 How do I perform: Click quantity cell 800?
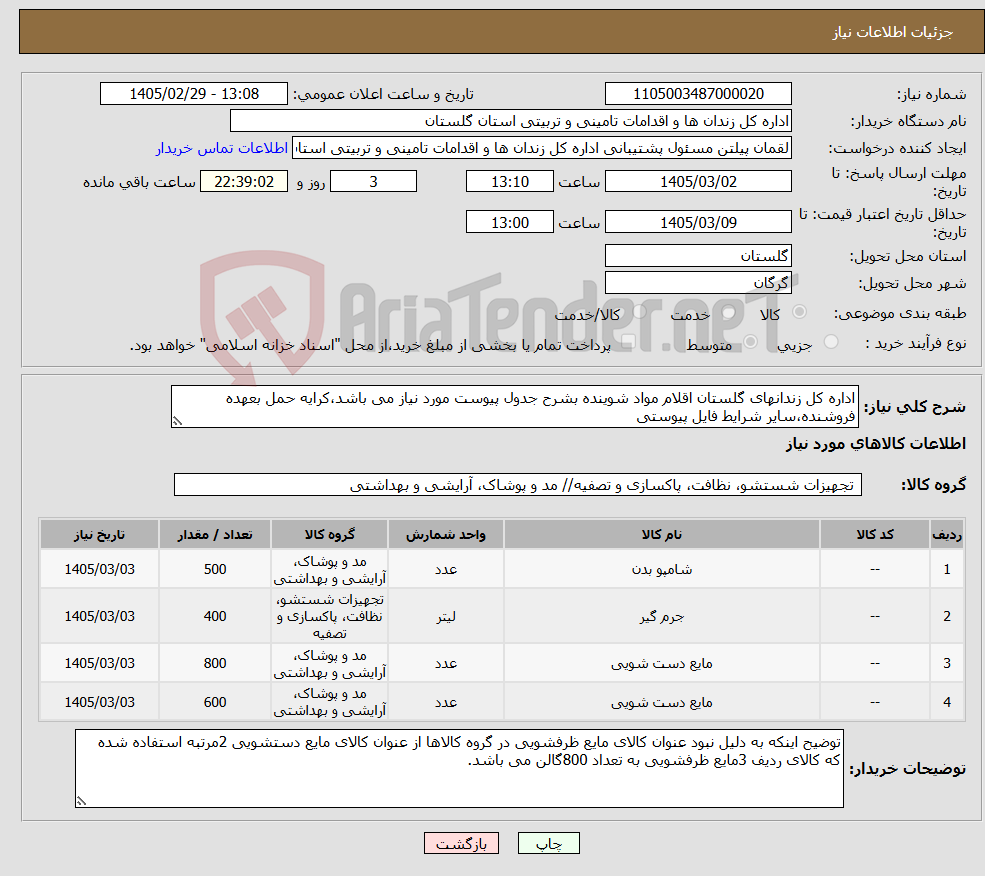pyautogui.click(x=215, y=664)
